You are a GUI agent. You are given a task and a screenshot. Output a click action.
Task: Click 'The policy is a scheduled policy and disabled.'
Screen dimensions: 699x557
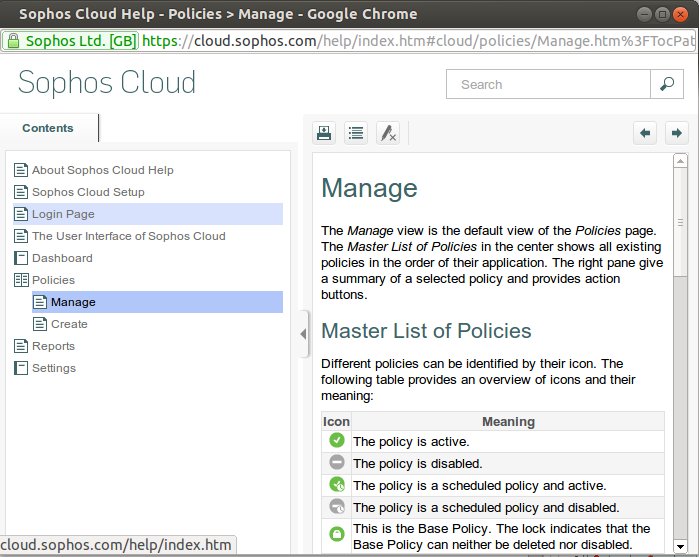point(486,507)
